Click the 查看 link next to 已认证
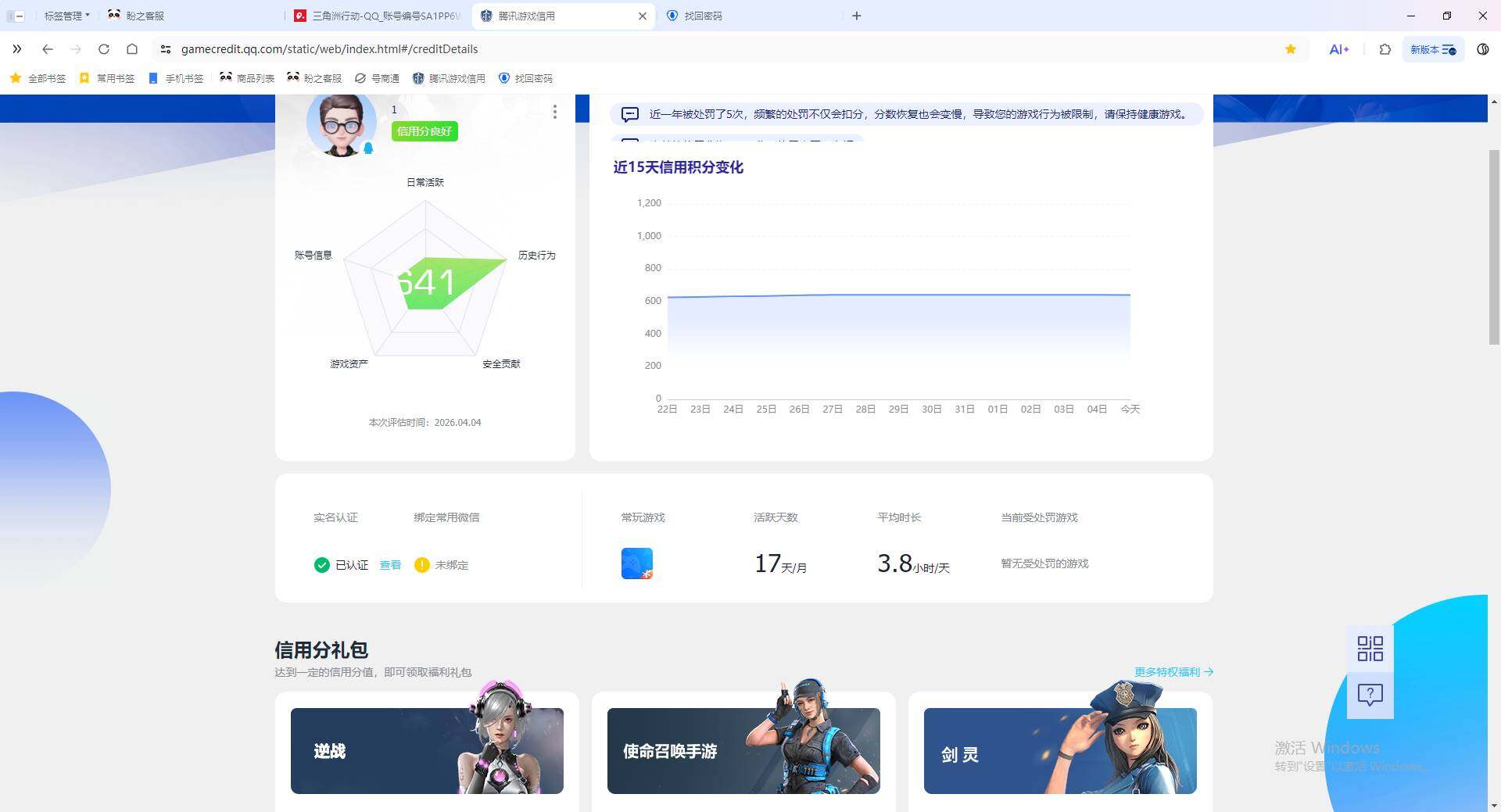 (389, 564)
